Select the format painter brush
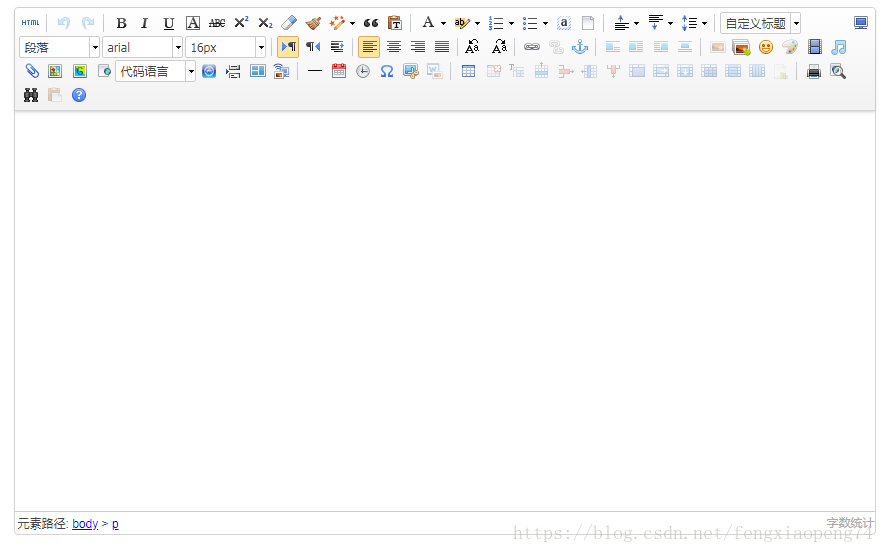 coord(313,23)
